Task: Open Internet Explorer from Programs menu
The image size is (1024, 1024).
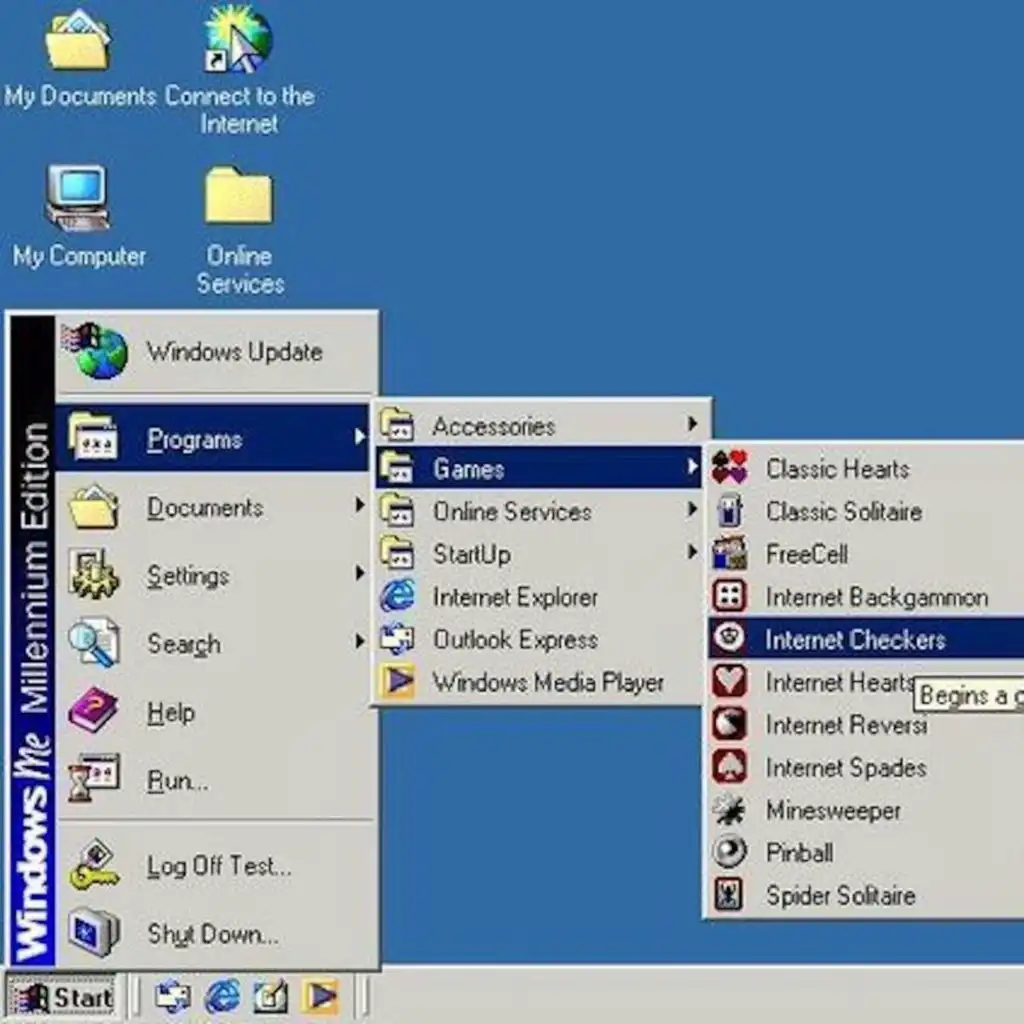Action: pyautogui.click(x=539, y=597)
